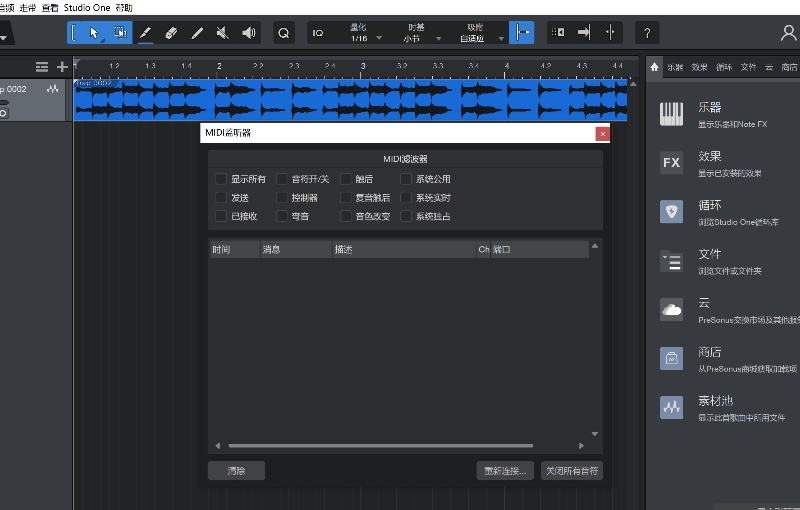Check the 触后 checkbox
The width and height of the screenshot is (800, 510).
click(x=345, y=179)
